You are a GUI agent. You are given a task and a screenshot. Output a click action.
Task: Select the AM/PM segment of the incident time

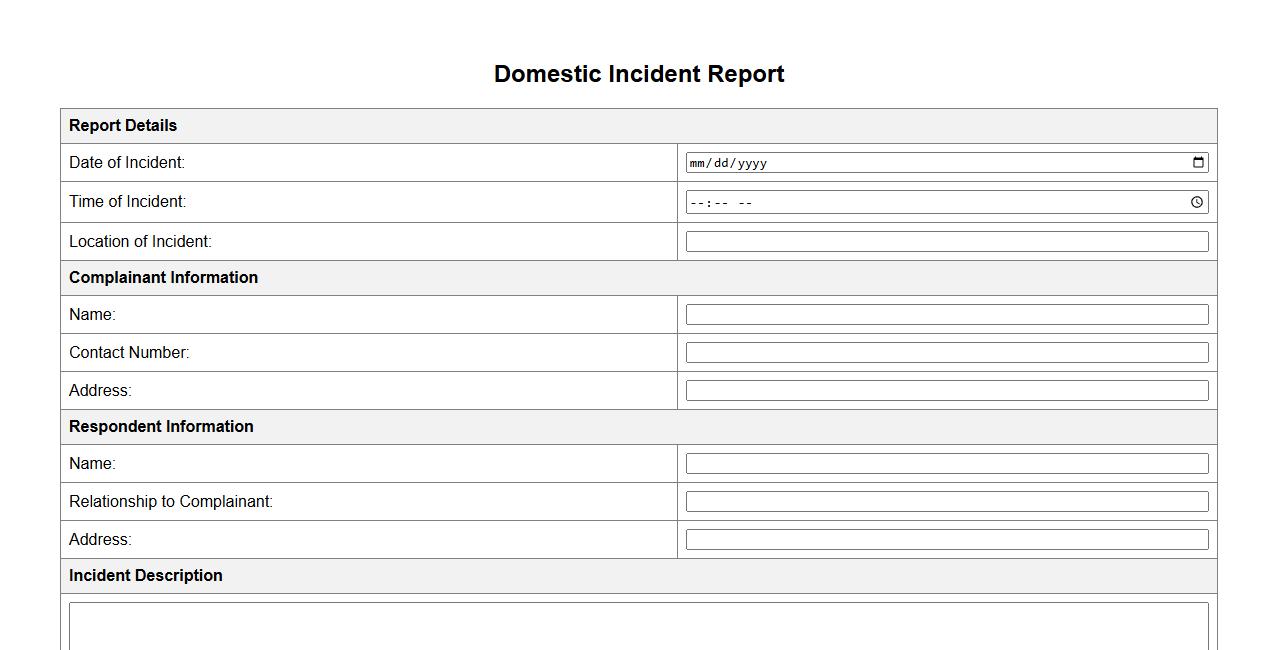point(745,203)
